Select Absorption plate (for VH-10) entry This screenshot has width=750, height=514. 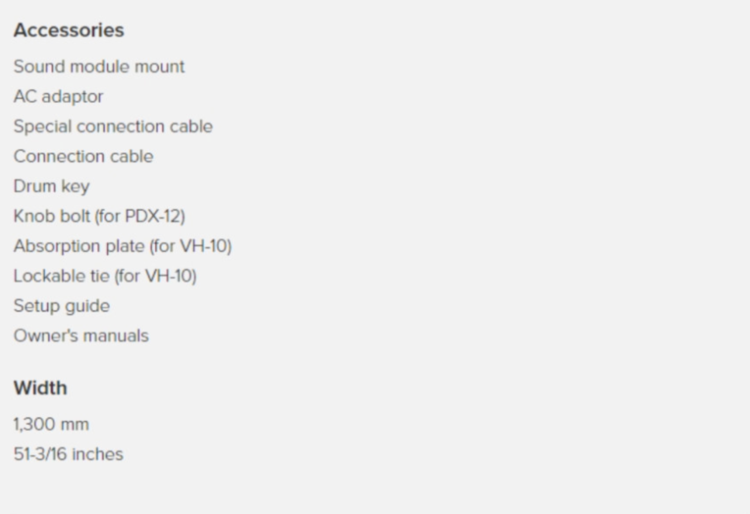[122, 246]
